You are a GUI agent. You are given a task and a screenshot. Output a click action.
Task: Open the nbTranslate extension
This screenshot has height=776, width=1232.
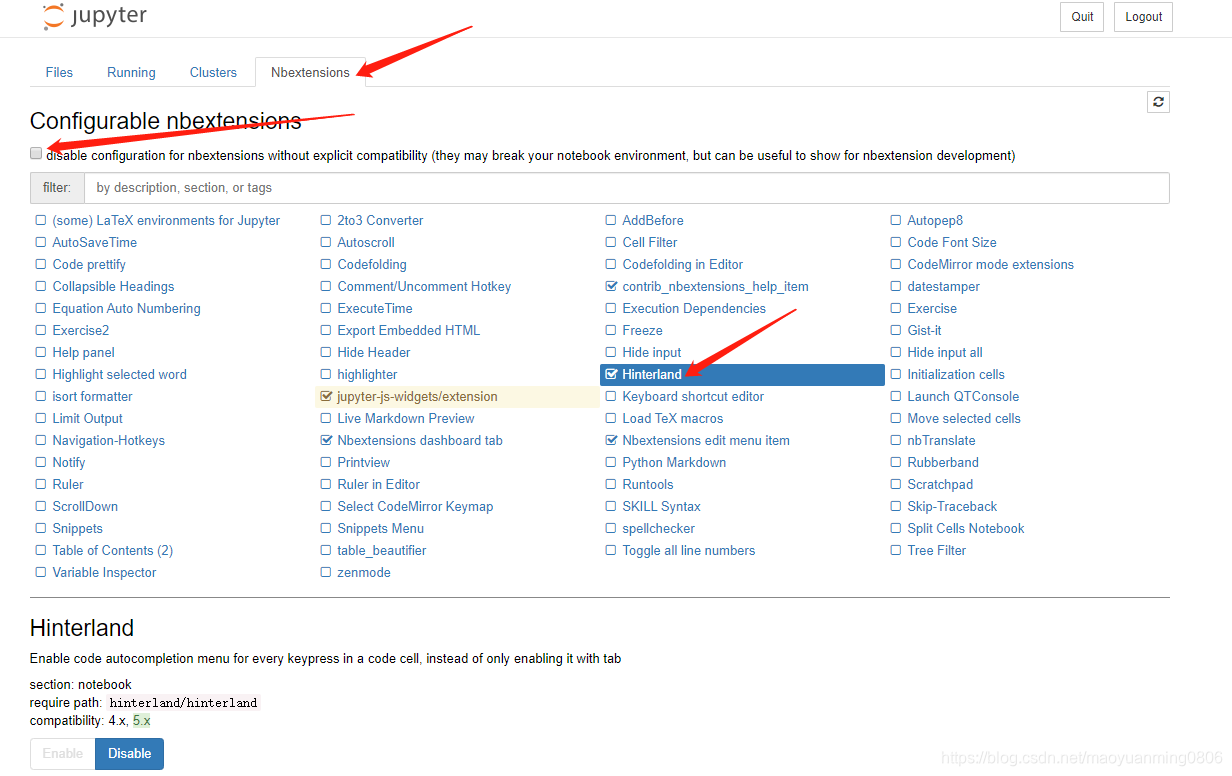(x=941, y=441)
